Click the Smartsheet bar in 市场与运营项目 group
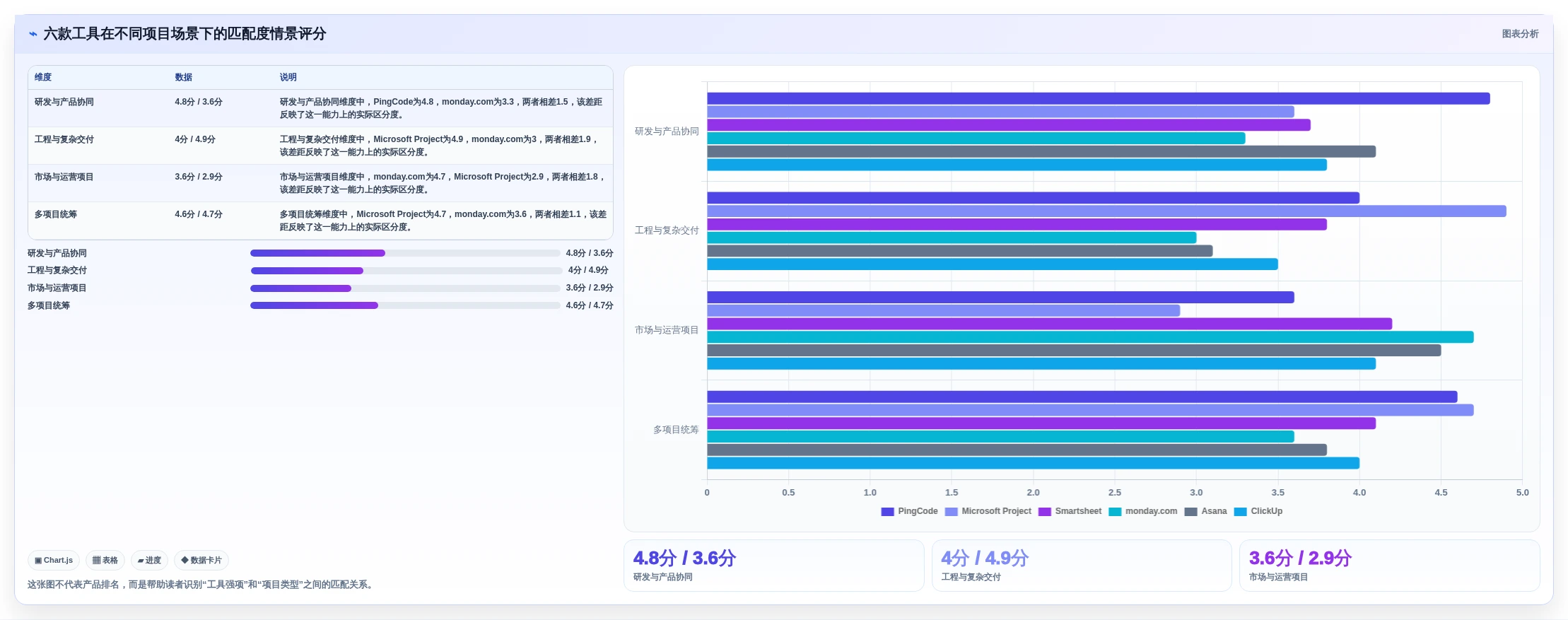The width and height of the screenshot is (1568, 620). pos(1049,324)
